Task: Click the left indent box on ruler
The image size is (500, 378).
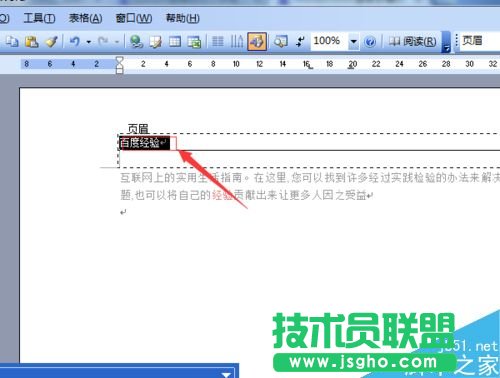Action: tap(119, 71)
